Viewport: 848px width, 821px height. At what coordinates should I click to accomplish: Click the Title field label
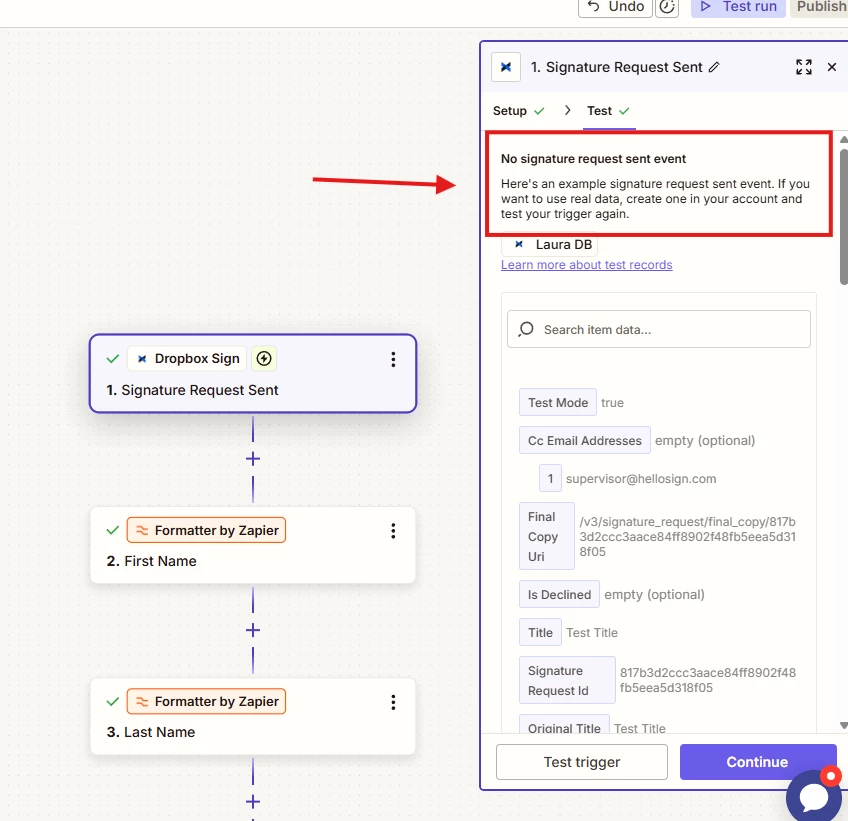point(540,632)
